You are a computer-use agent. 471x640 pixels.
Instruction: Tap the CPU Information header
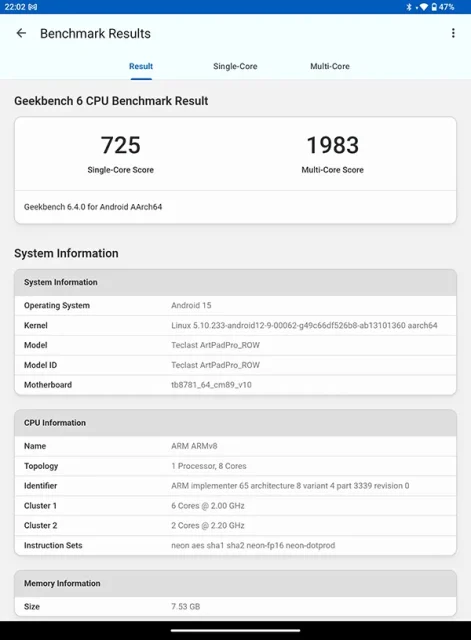(235, 423)
